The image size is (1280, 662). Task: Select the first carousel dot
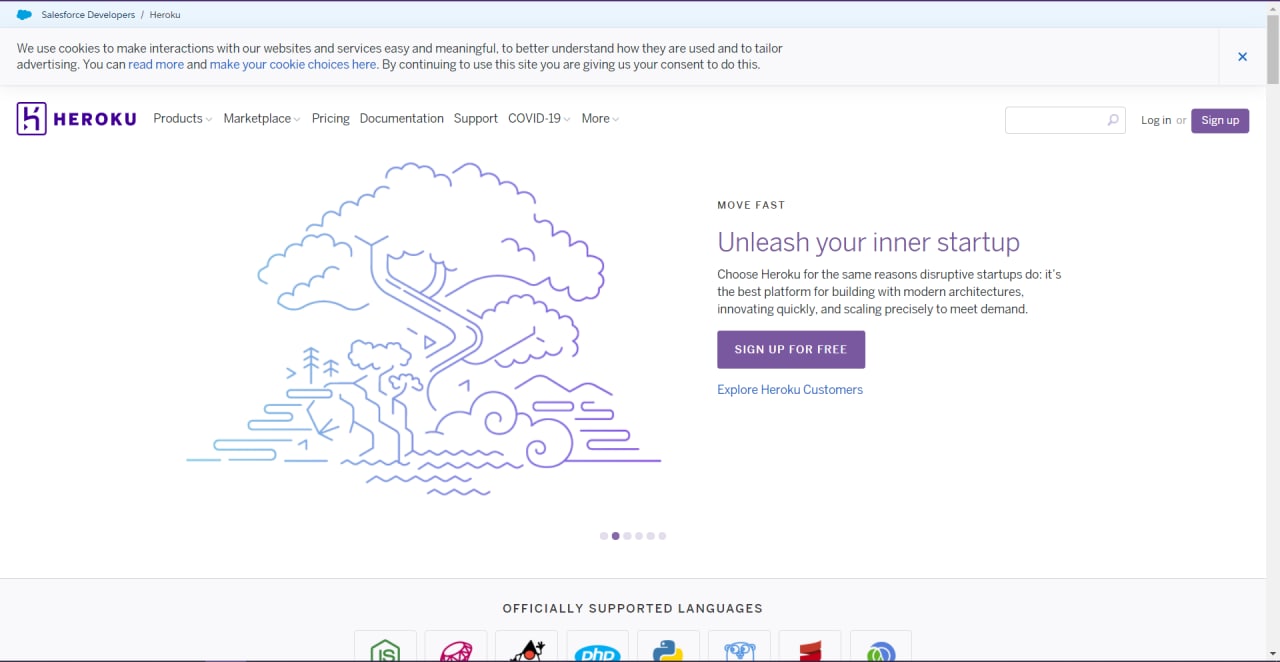[x=604, y=536]
